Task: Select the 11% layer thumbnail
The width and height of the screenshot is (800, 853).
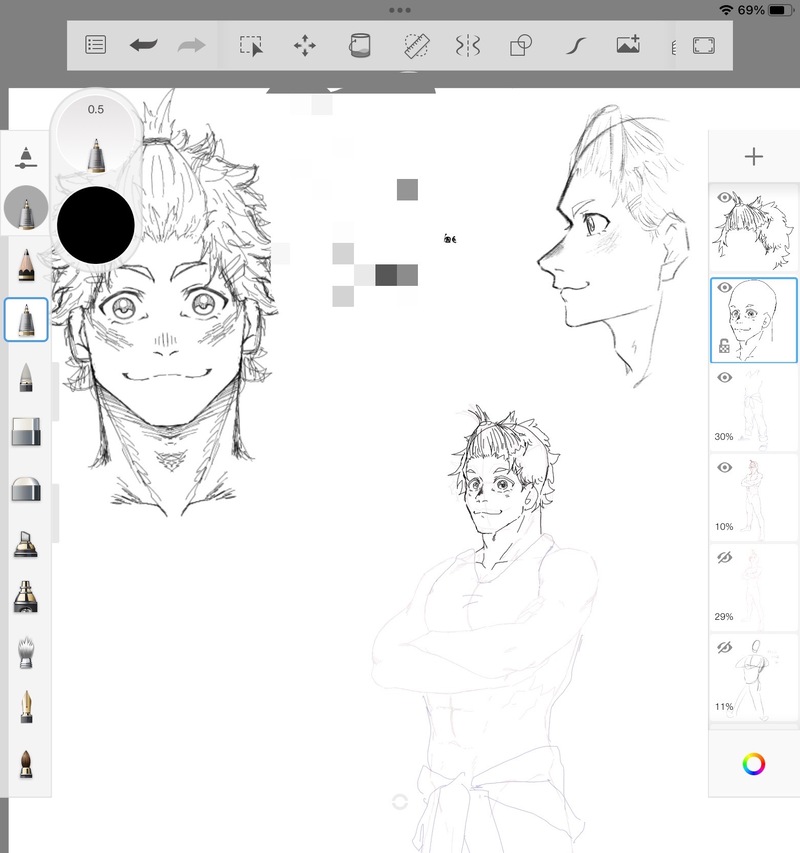Action: [x=754, y=678]
